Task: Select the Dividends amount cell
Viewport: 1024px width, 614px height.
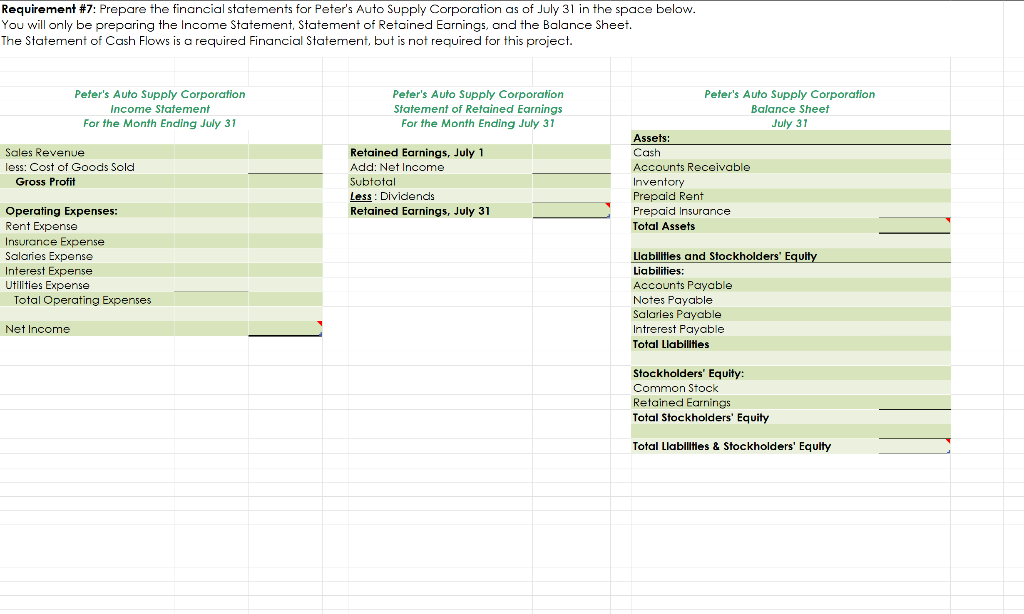Action: click(571, 196)
